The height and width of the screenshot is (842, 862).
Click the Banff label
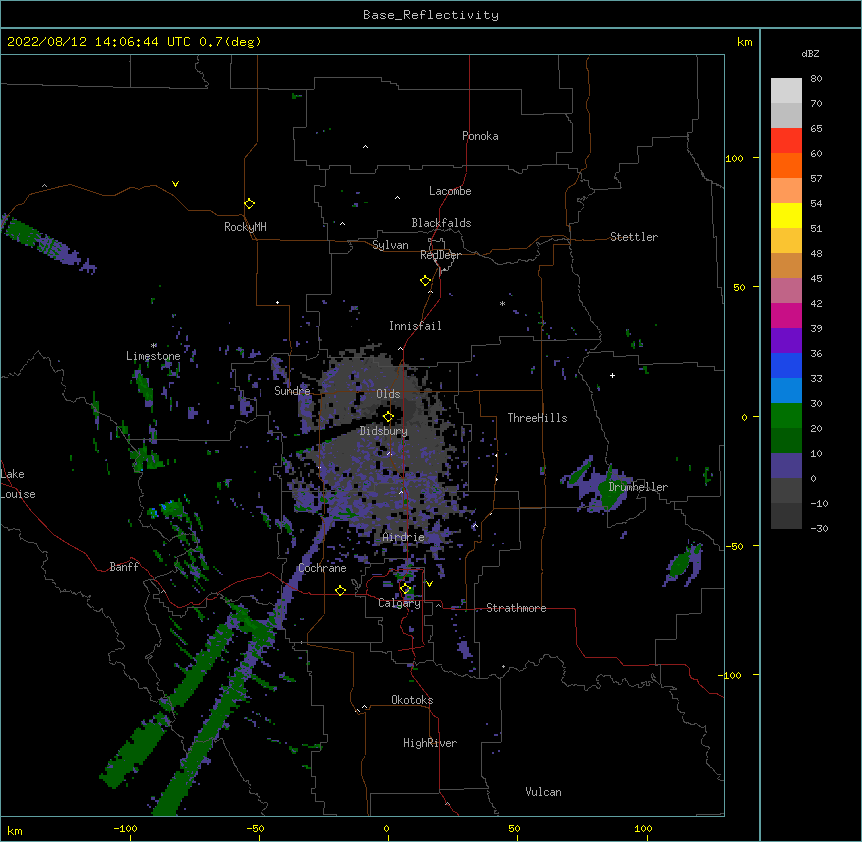point(124,567)
